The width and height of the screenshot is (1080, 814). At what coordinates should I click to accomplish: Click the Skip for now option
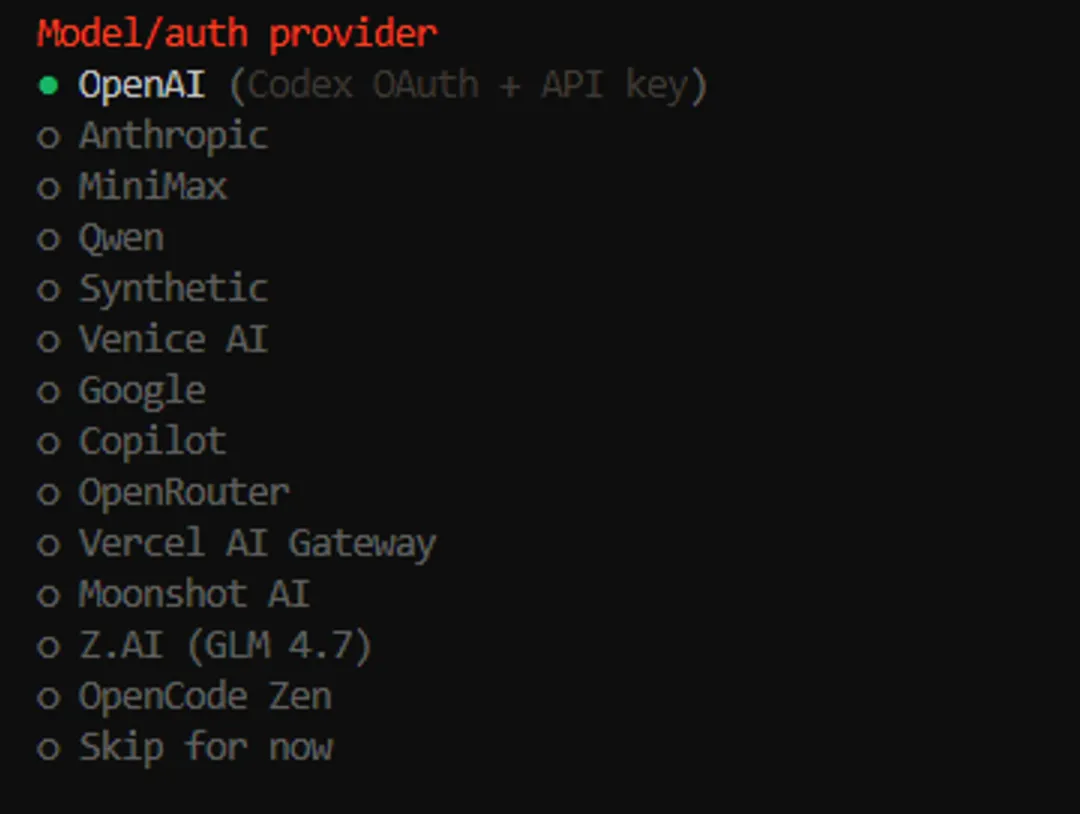click(x=205, y=747)
